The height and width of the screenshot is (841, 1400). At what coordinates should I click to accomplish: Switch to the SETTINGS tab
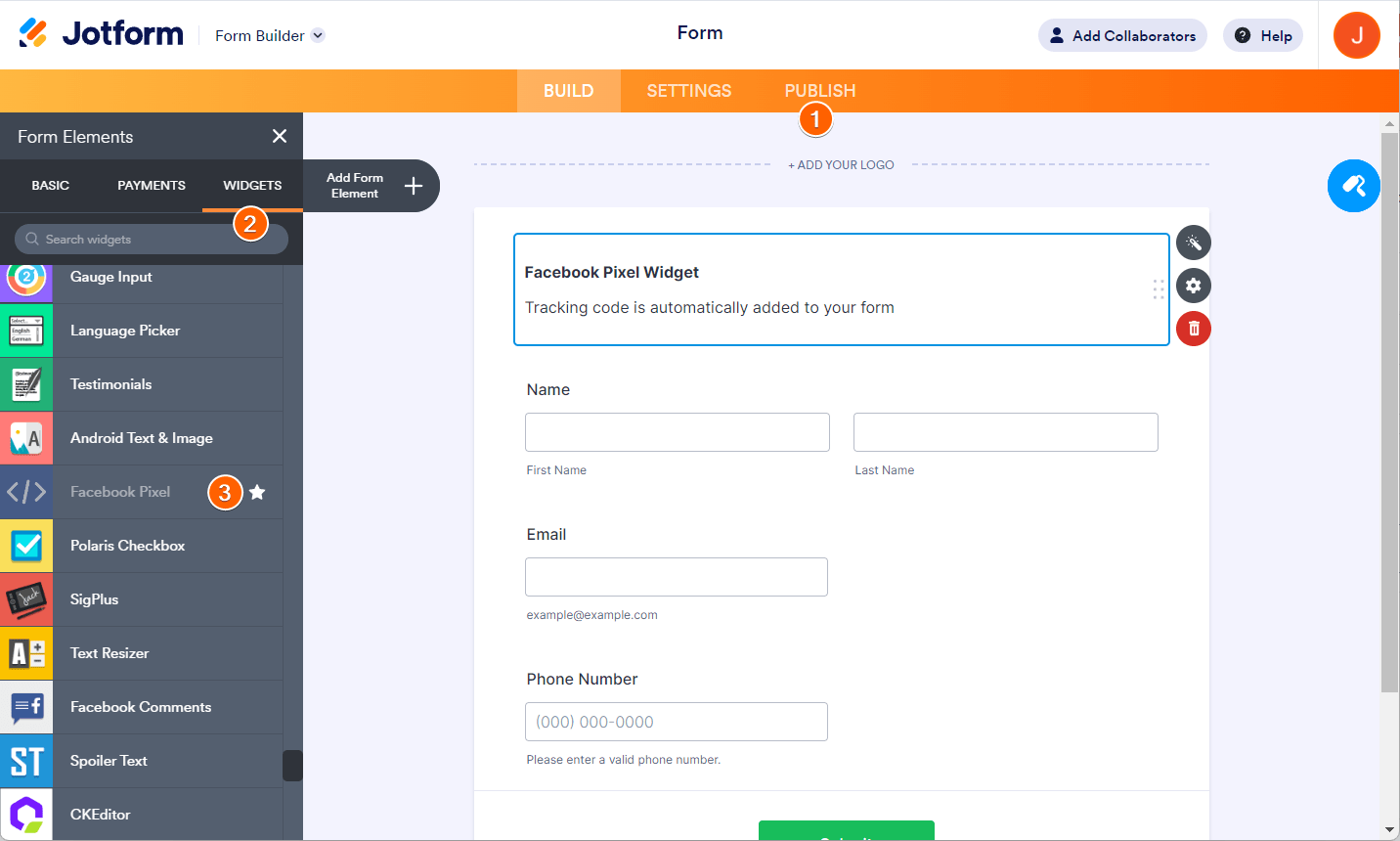pos(688,91)
